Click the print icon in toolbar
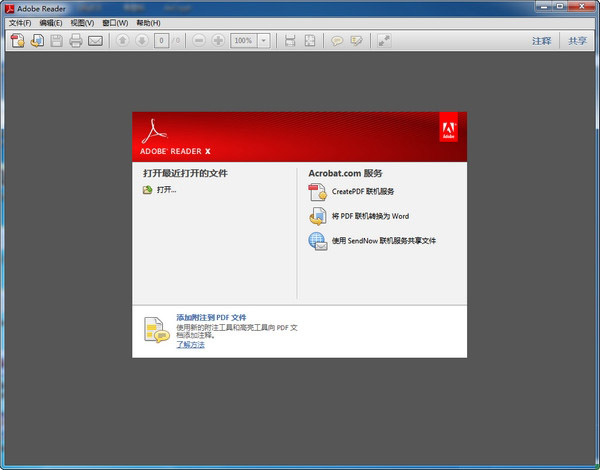The height and width of the screenshot is (470, 600). point(76,41)
